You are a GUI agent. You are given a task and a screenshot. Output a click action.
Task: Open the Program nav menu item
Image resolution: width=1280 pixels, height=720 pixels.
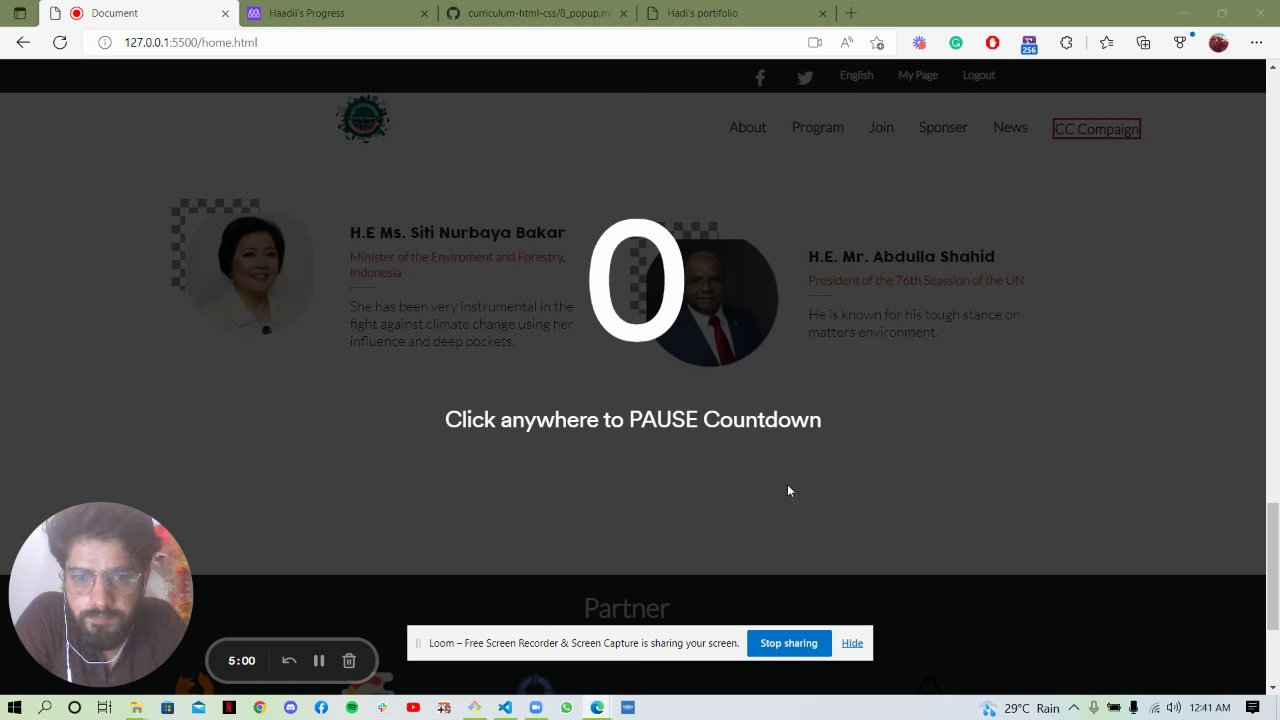817,127
